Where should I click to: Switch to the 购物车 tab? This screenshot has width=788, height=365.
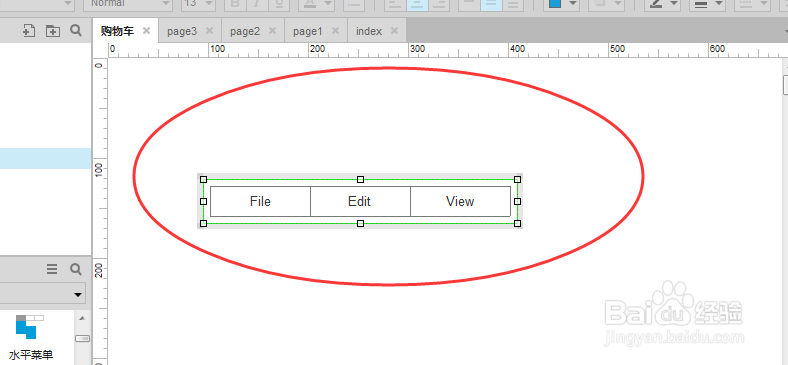[x=117, y=31]
